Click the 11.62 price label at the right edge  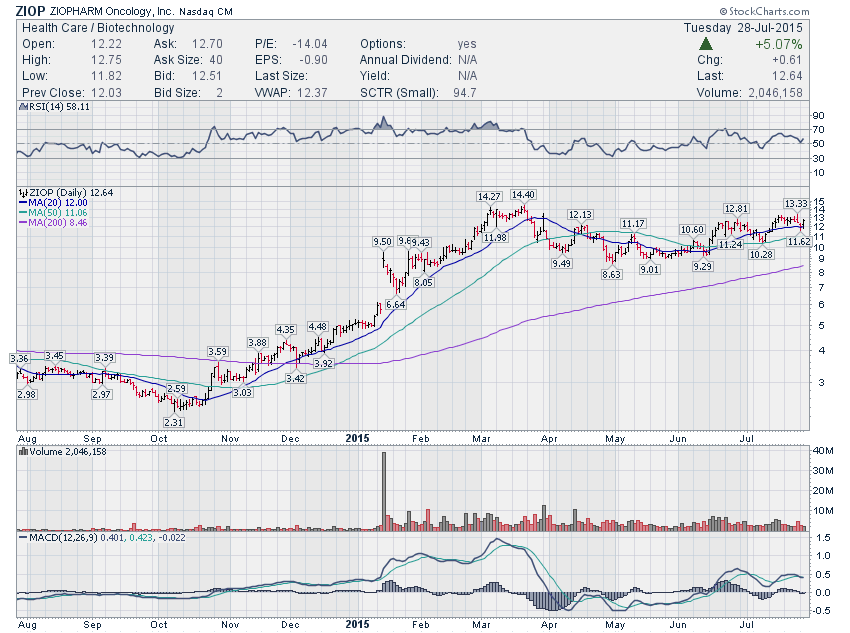coord(799,241)
